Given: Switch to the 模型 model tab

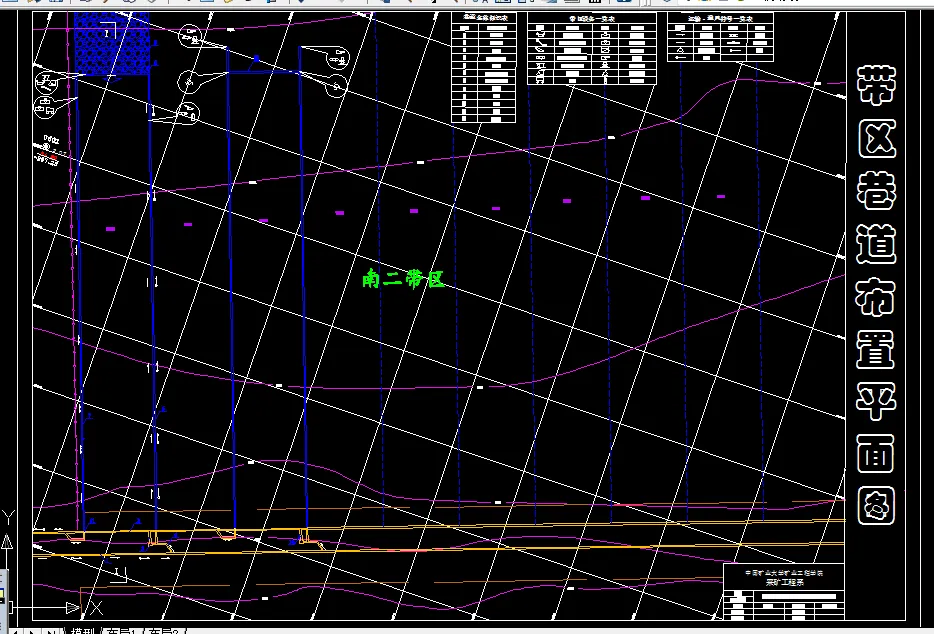Looking at the screenshot, I should point(84,630).
